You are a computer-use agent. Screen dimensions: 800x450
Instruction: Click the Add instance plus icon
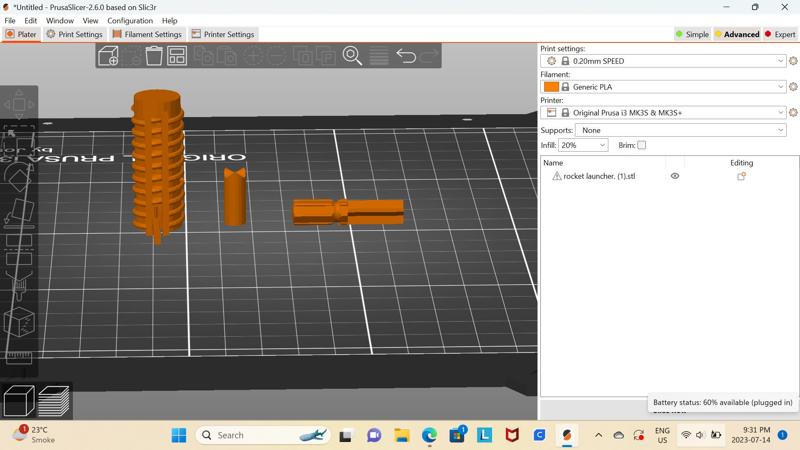point(253,56)
